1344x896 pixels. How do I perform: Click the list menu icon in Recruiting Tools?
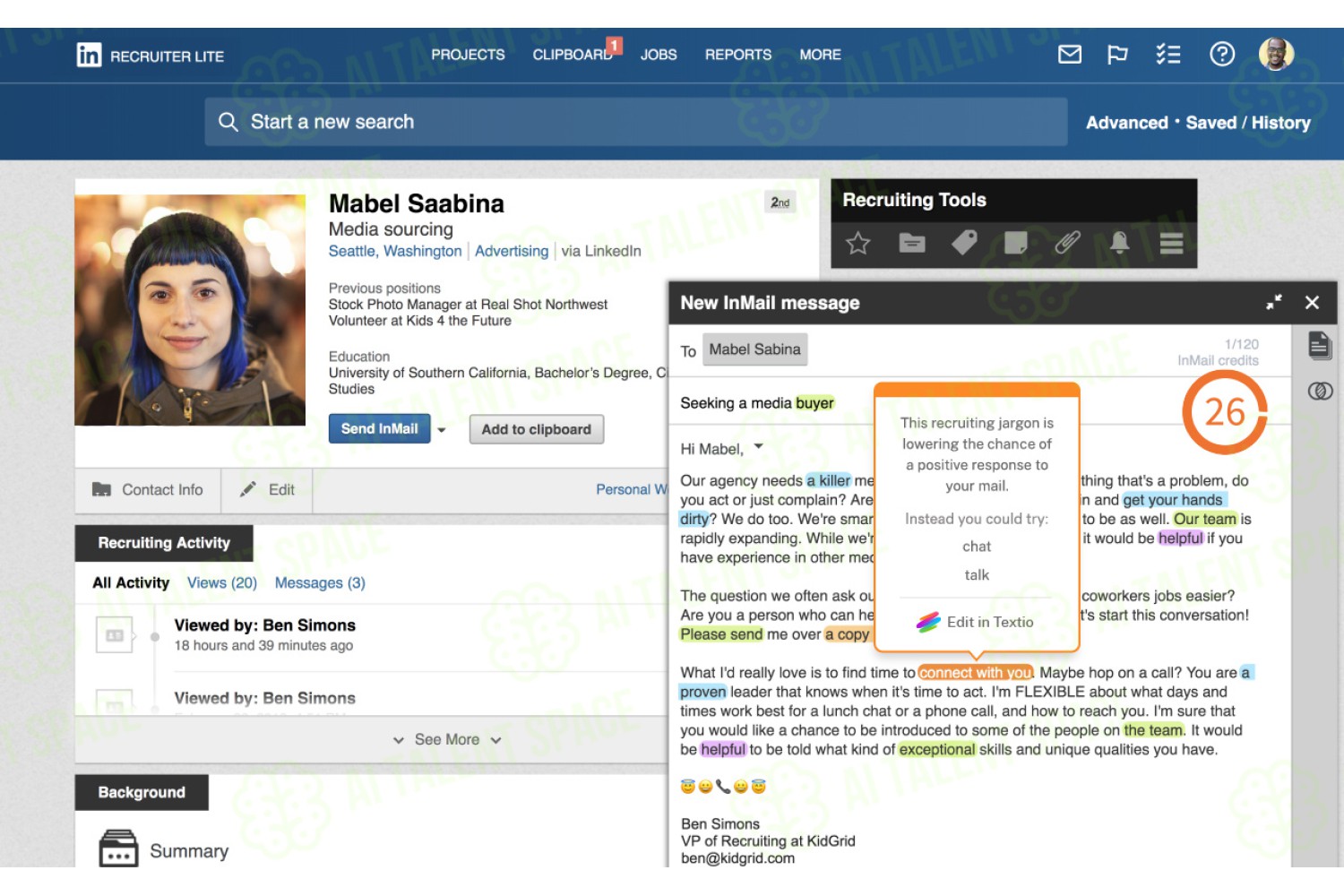tap(1171, 243)
